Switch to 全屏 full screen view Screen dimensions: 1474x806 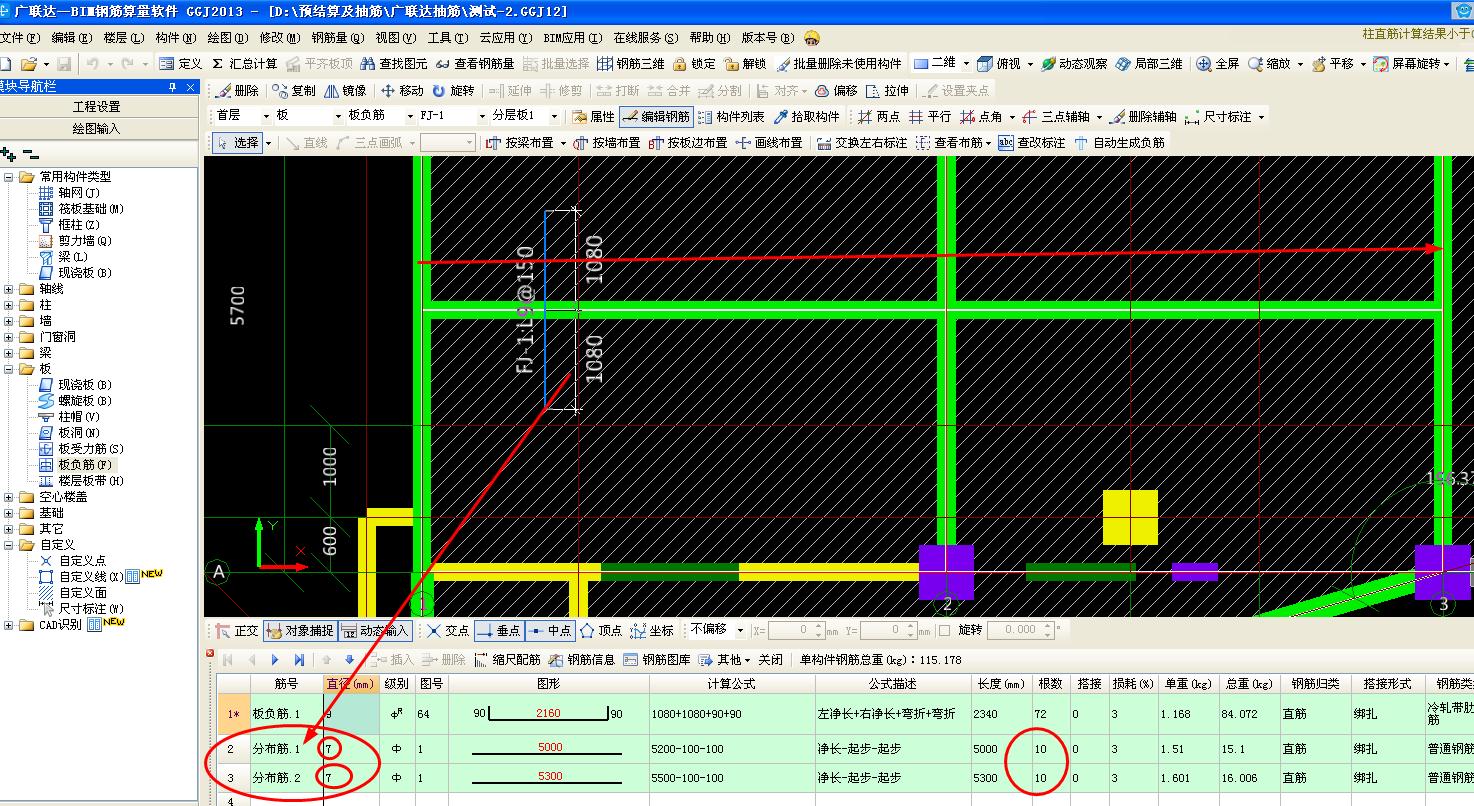coord(1218,63)
